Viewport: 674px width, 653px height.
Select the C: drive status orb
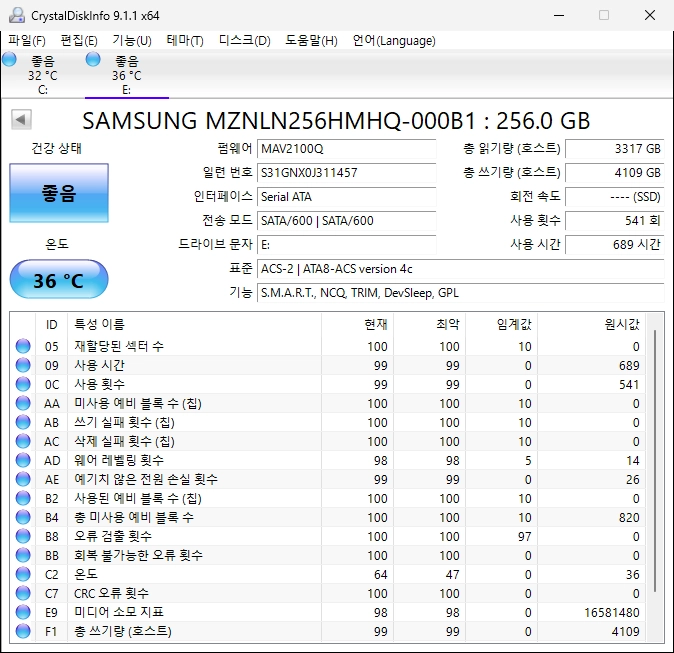click(9, 59)
